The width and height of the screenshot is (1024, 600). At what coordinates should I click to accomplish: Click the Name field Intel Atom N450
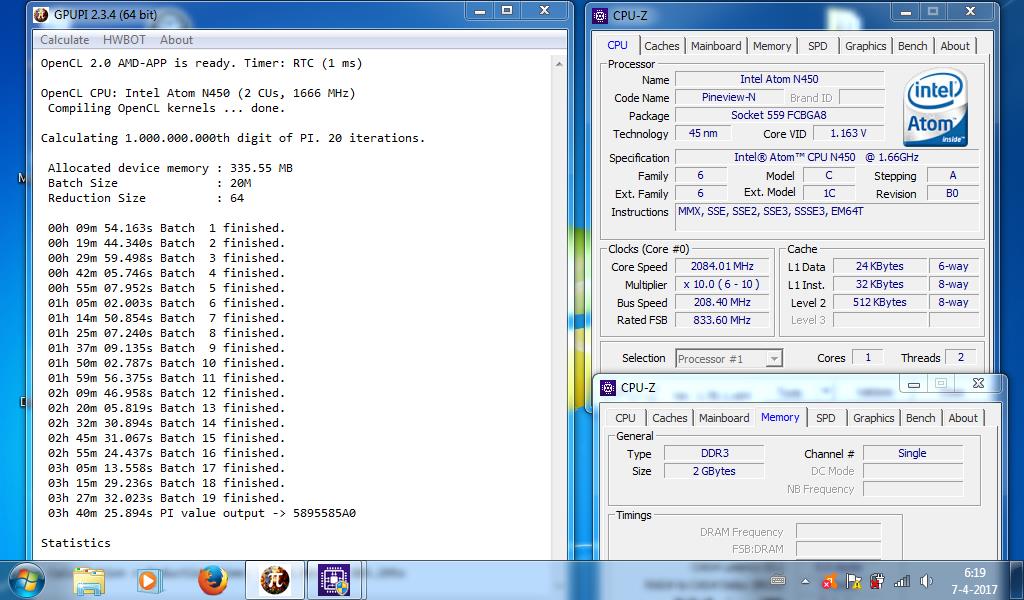[x=779, y=79]
